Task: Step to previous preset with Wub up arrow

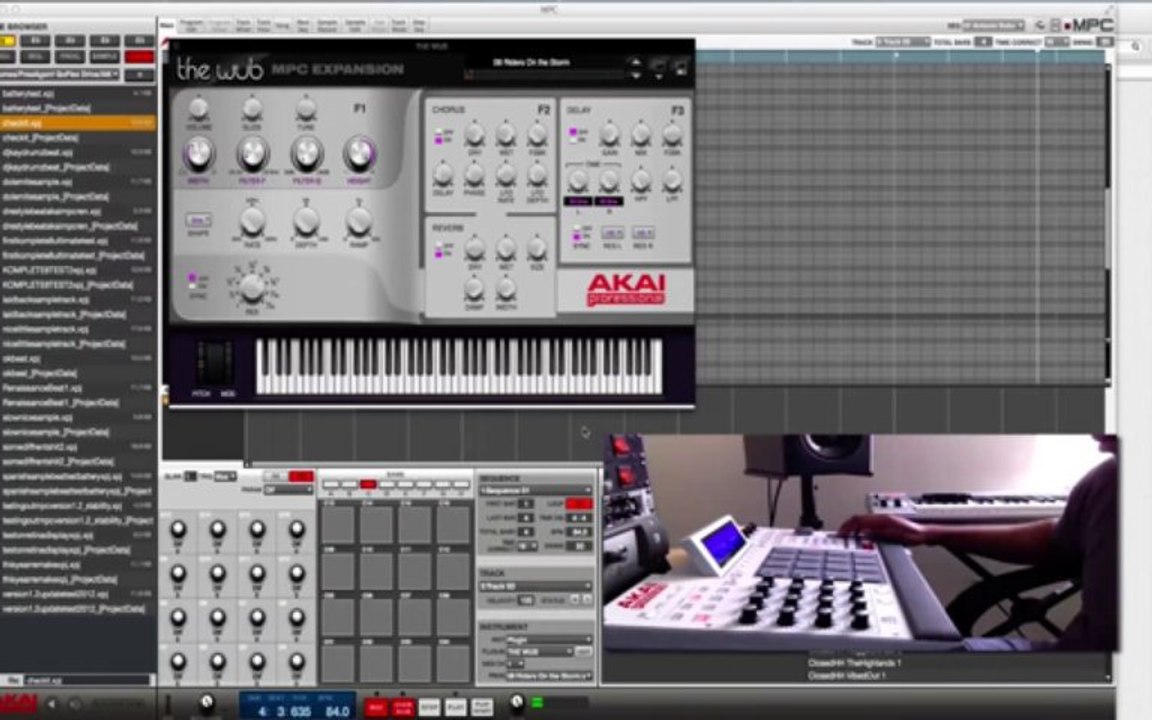Action: pos(636,62)
